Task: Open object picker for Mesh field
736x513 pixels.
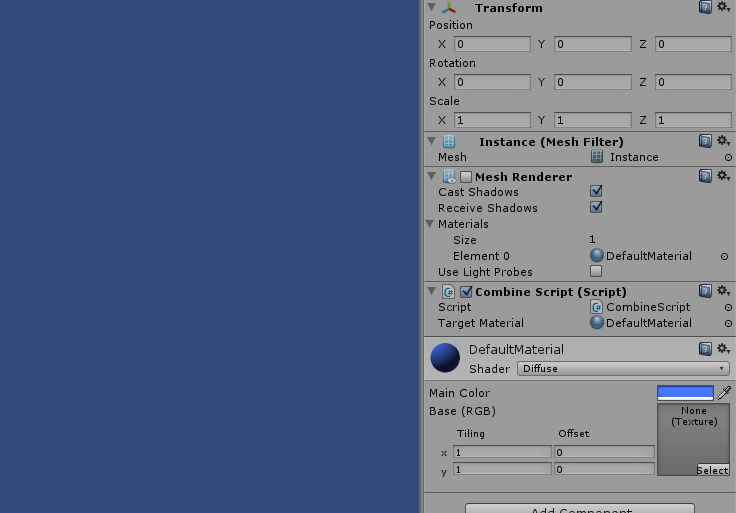Action: (x=728, y=158)
